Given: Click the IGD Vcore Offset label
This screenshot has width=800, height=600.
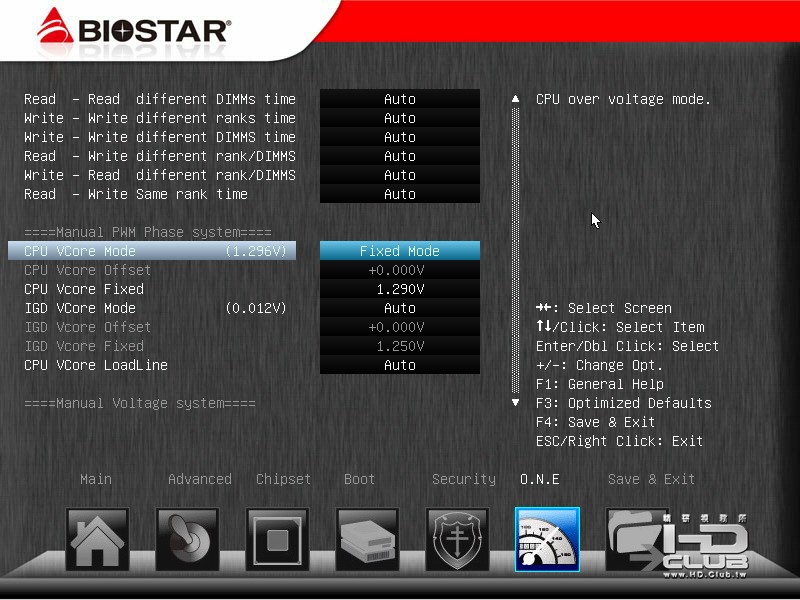Looking at the screenshot, I should point(88,327).
